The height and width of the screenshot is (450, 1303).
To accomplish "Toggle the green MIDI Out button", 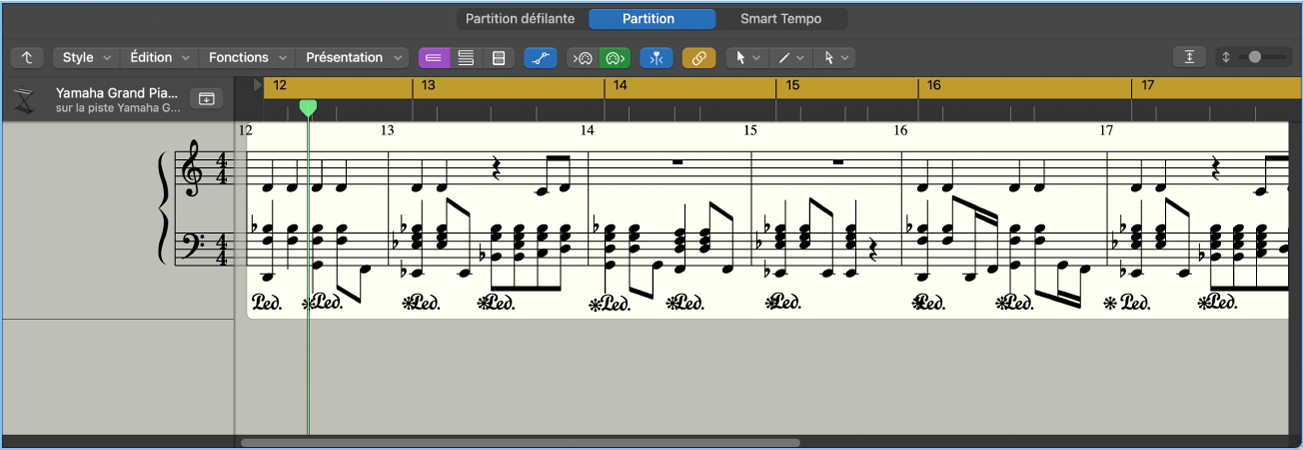I will coord(615,58).
